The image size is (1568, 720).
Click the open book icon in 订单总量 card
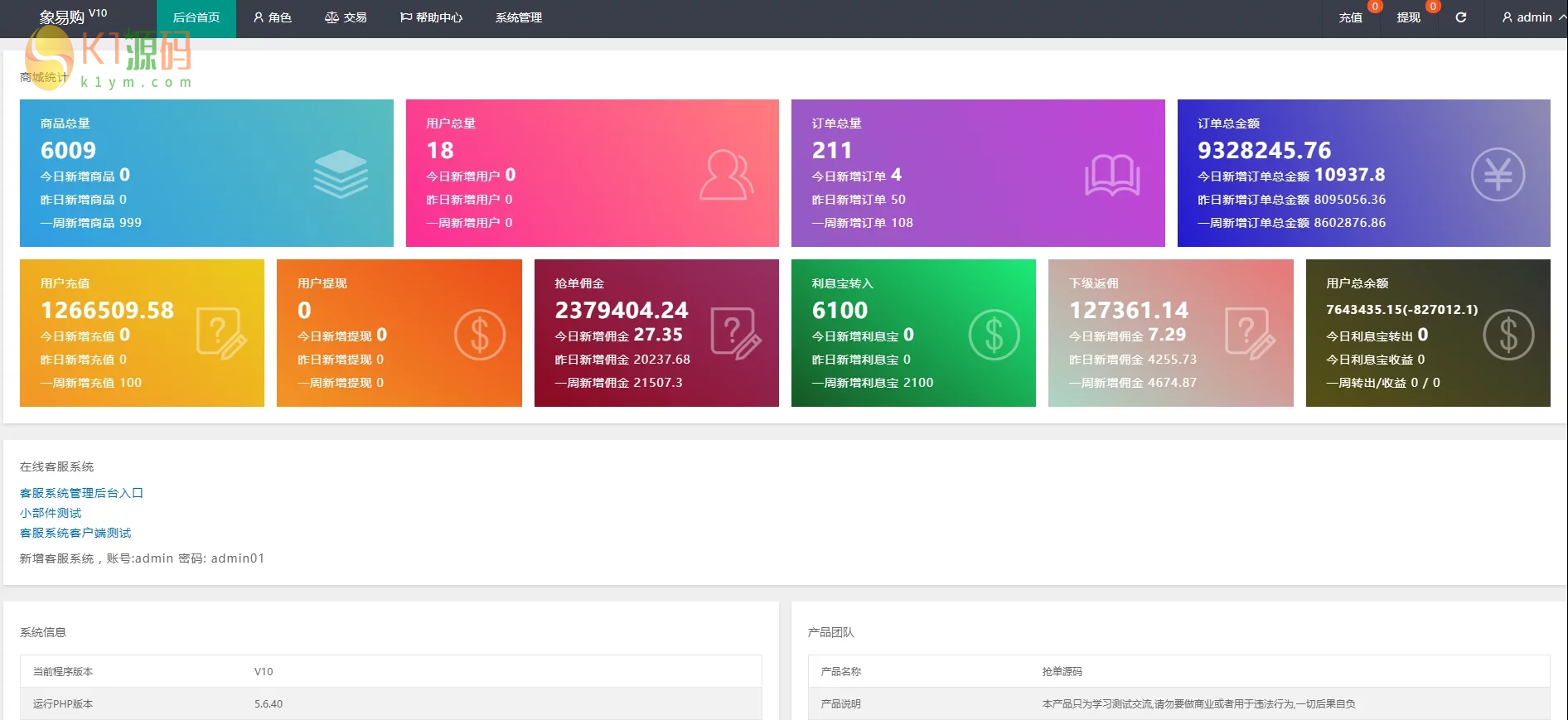1112,175
